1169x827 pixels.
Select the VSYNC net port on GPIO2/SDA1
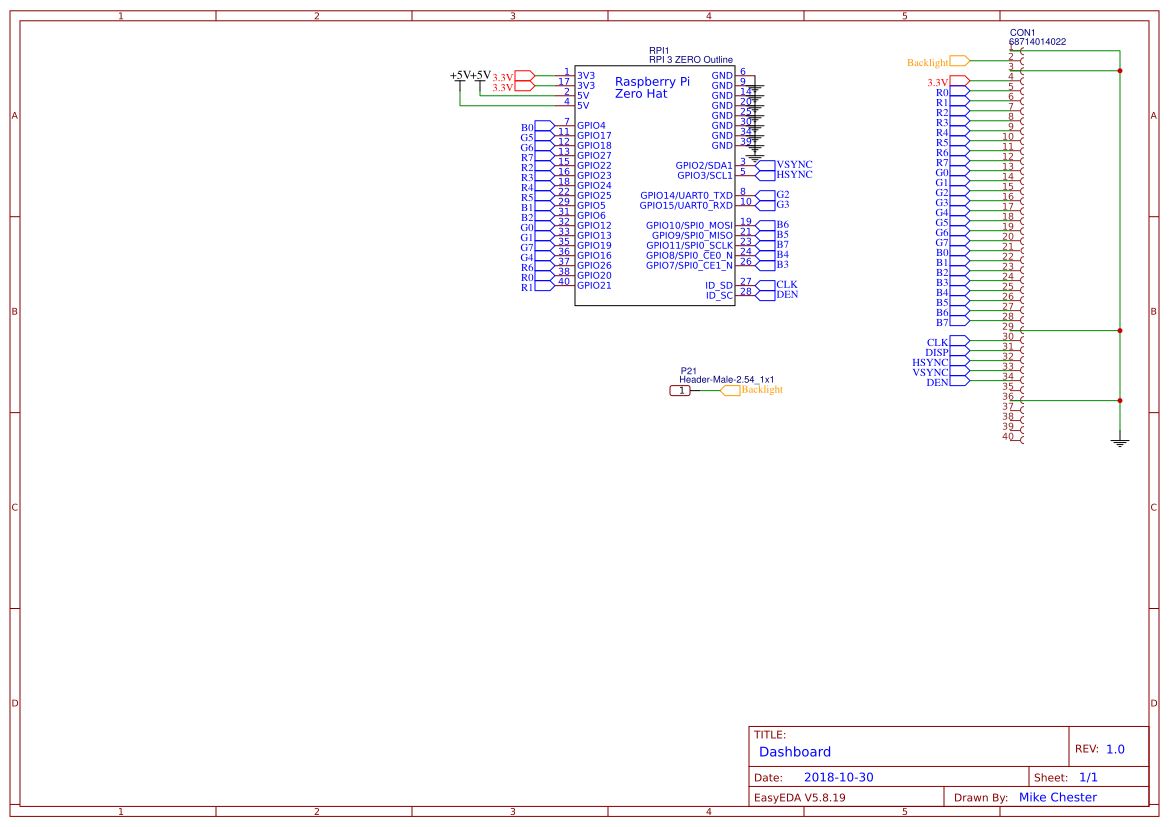click(786, 163)
